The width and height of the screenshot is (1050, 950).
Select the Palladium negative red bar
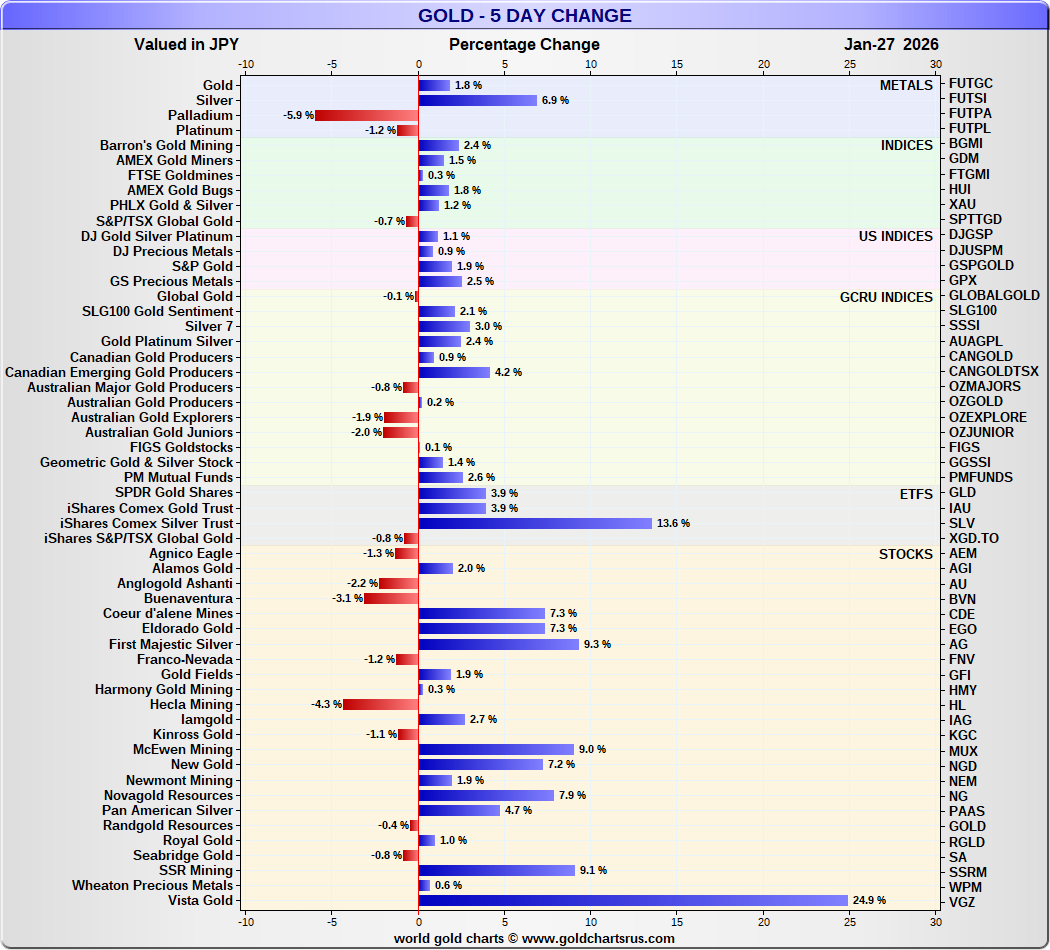tap(367, 115)
